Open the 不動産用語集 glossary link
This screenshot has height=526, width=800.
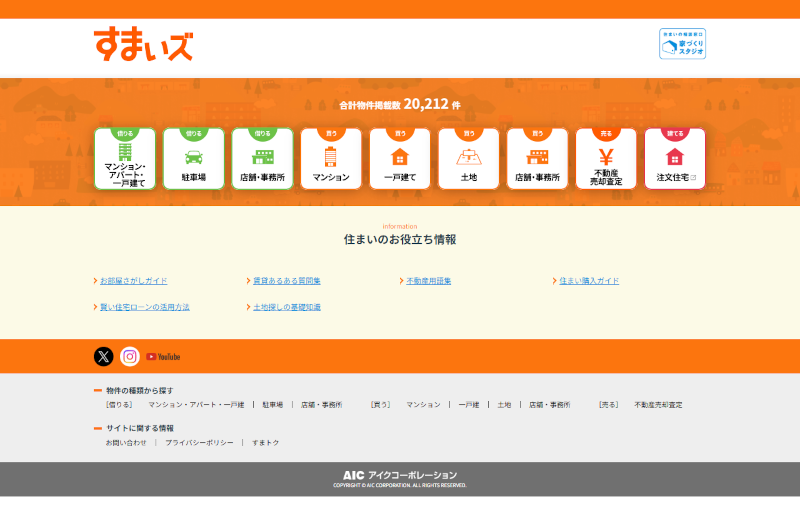[x=429, y=281]
